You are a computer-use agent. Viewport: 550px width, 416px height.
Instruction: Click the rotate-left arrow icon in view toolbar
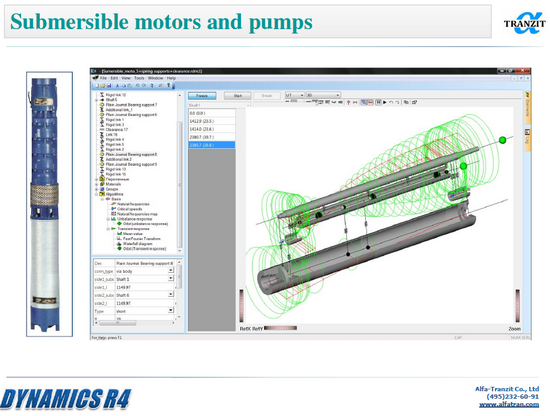coord(391,102)
